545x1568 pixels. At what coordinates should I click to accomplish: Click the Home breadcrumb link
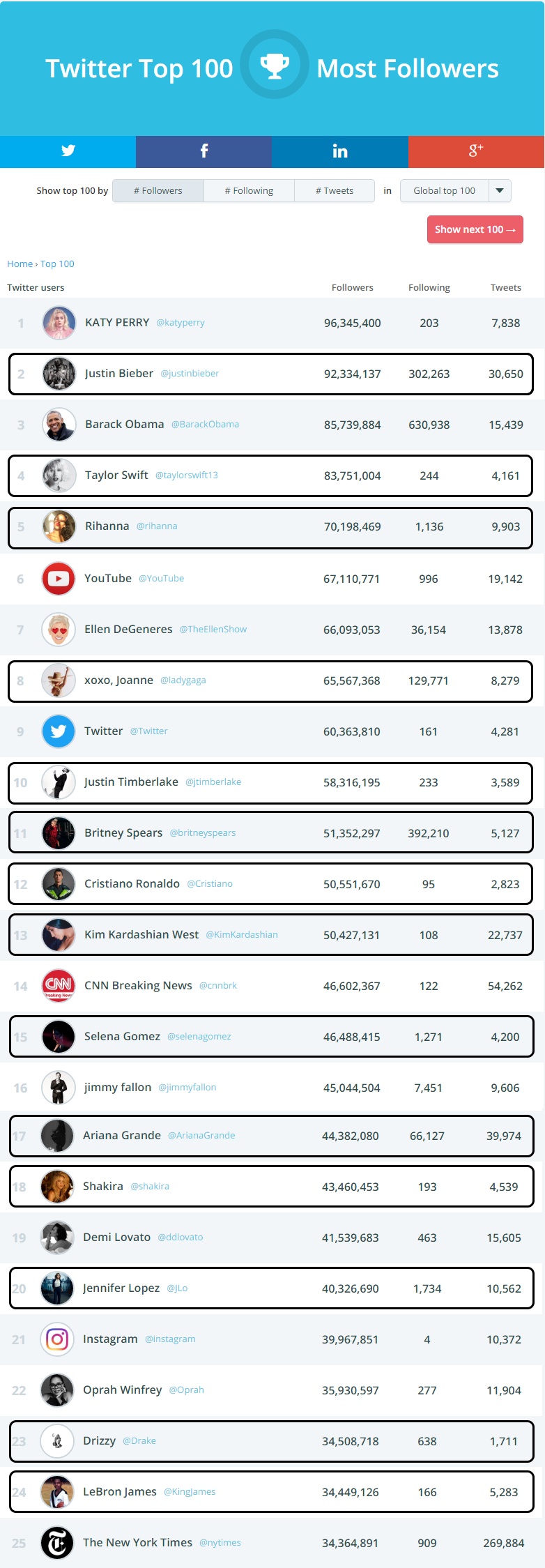point(20,264)
